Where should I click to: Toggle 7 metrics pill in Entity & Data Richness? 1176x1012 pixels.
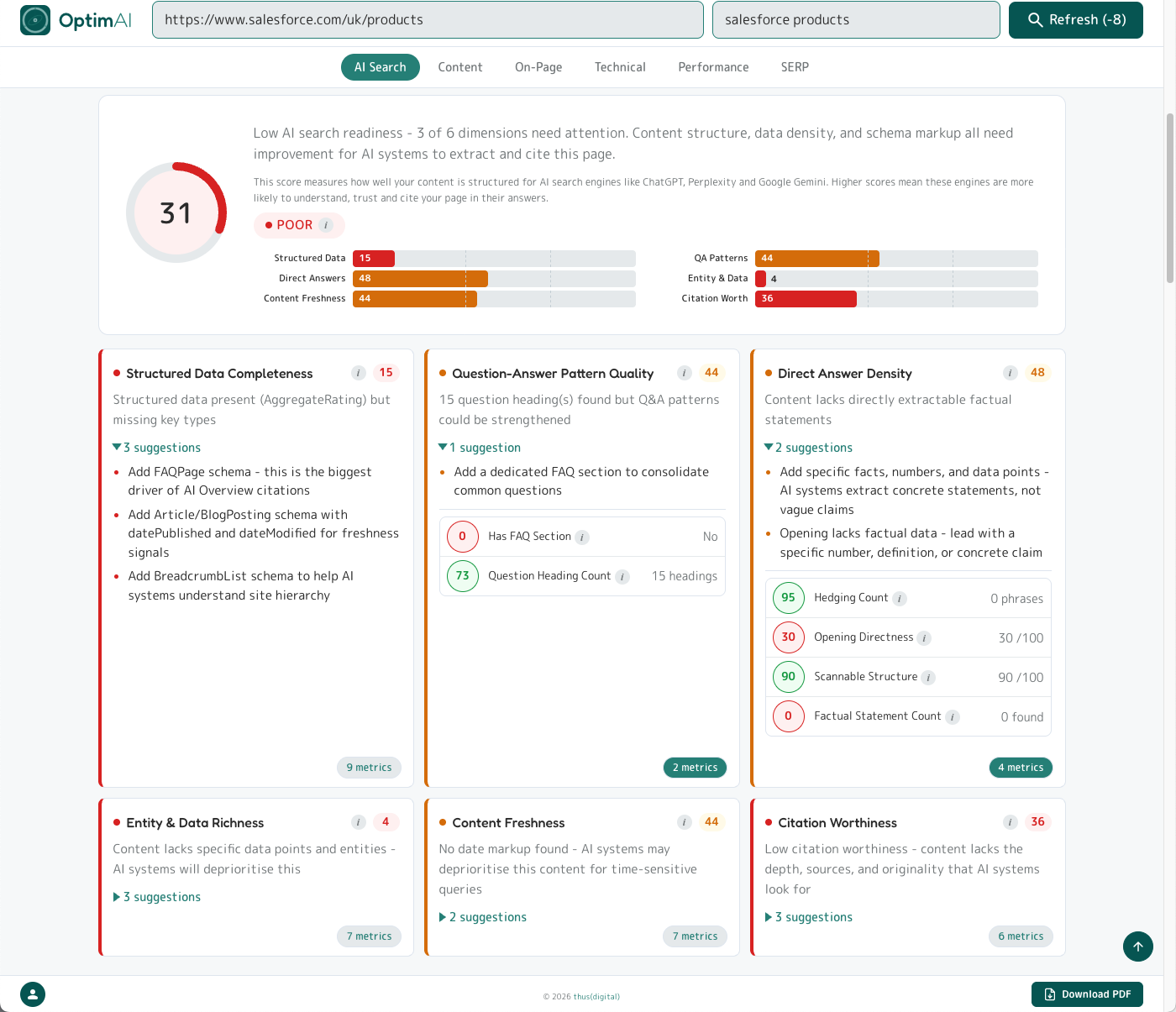click(x=370, y=936)
